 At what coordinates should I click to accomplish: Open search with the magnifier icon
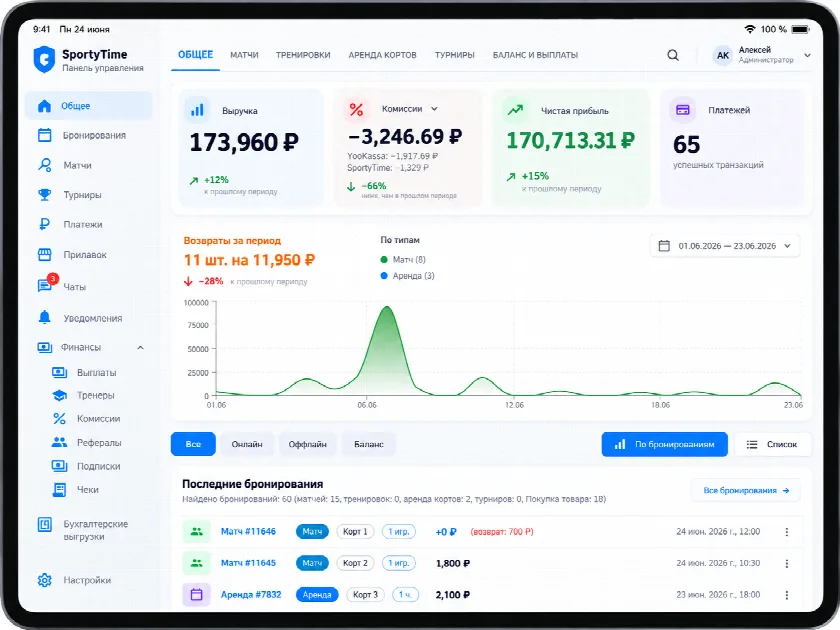pyautogui.click(x=673, y=55)
